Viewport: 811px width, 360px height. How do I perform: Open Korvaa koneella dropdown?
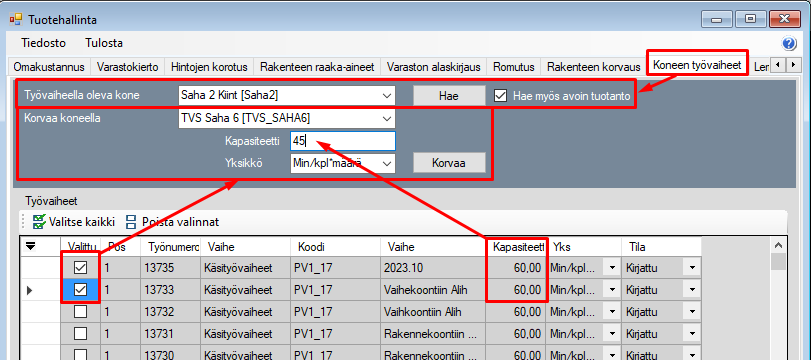coord(386,119)
